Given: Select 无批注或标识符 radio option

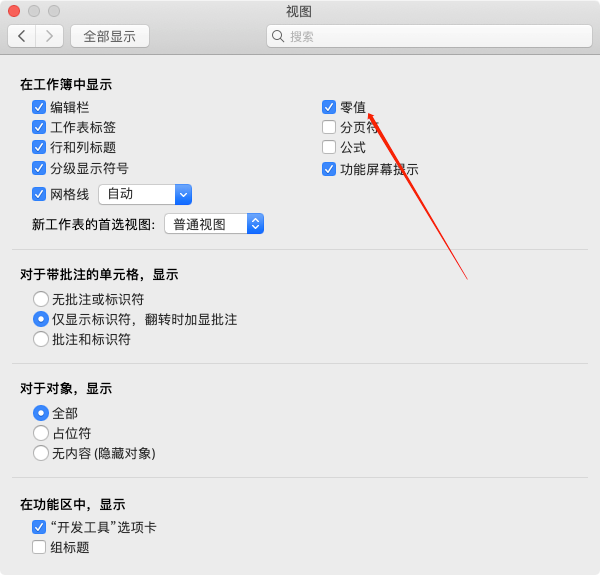Looking at the screenshot, I should [41, 299].
